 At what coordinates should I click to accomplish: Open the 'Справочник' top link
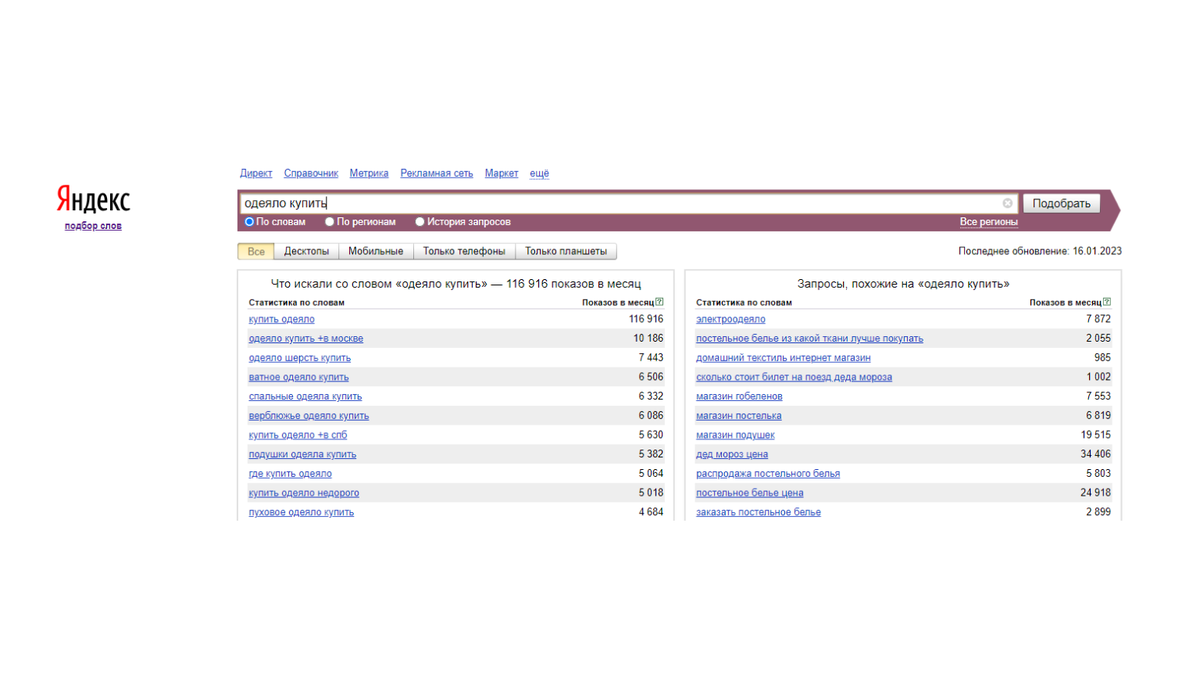[x=311, y=173]
